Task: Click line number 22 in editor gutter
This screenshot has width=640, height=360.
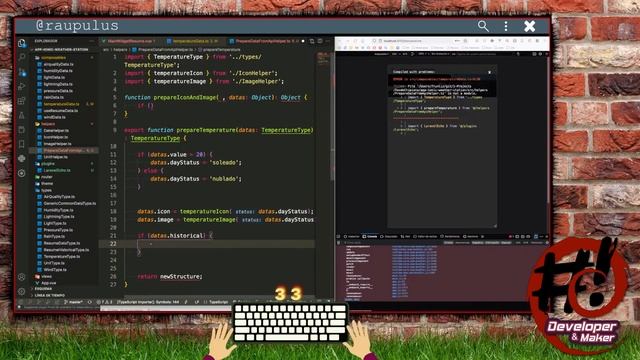Action: tap(113, 244)
